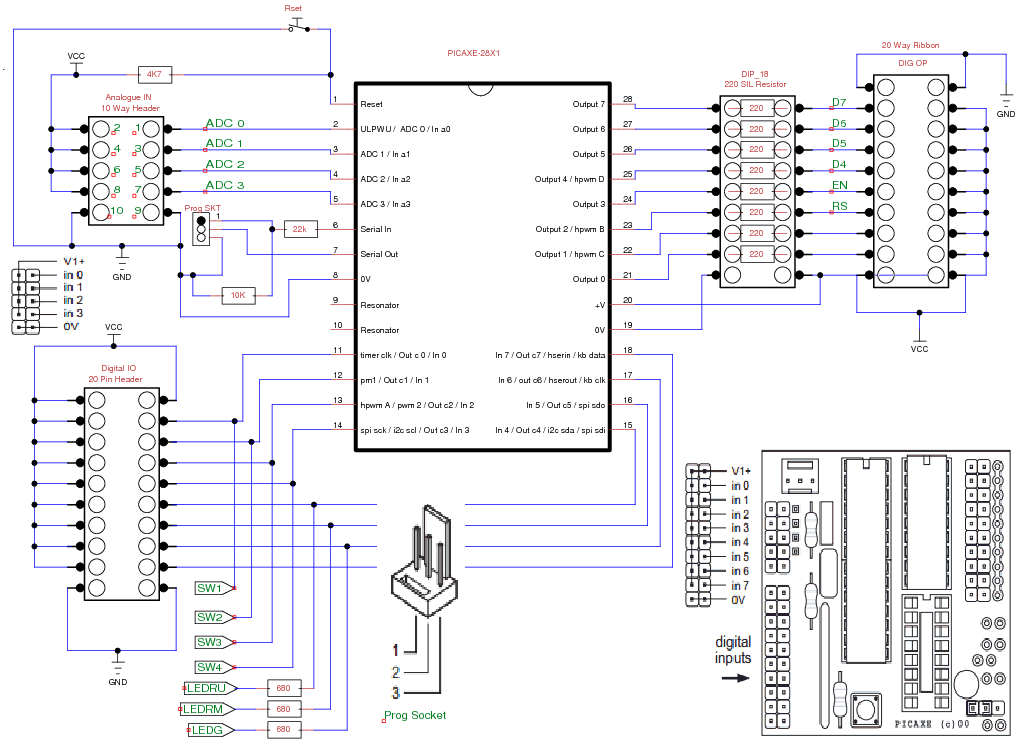The height and width of the screenshot is (751, 1017).
Task: Click the PICAXE-28X1 chip title
Action: 473,53
